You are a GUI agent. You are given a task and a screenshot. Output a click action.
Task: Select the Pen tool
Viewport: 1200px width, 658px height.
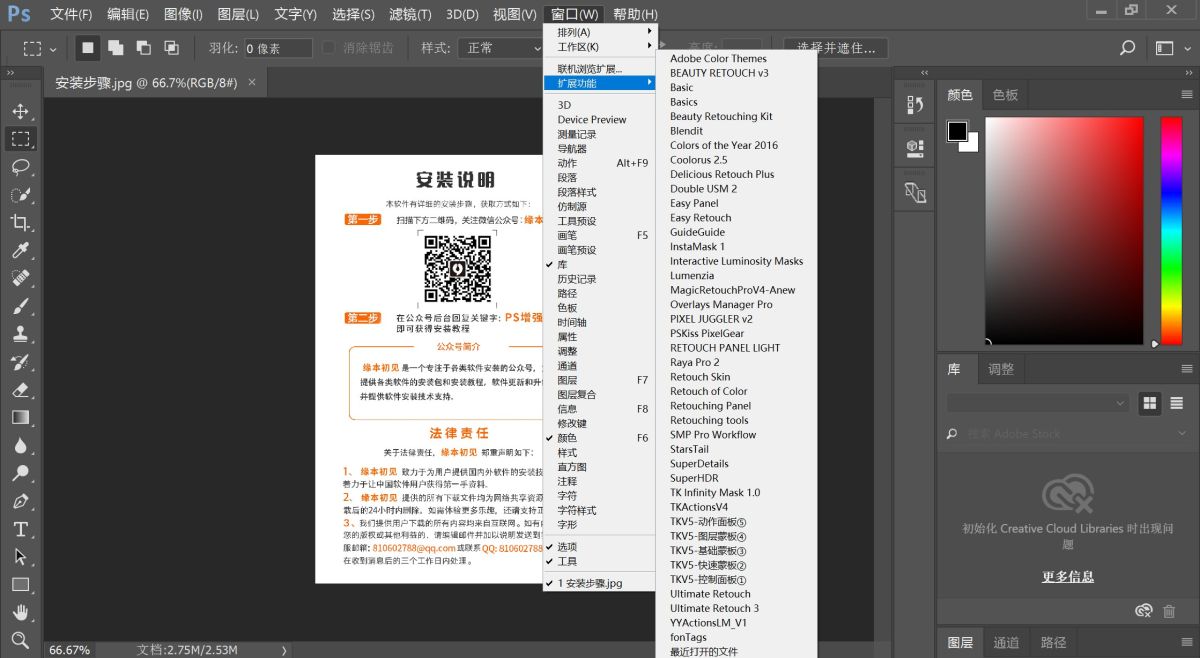(20, 501)
